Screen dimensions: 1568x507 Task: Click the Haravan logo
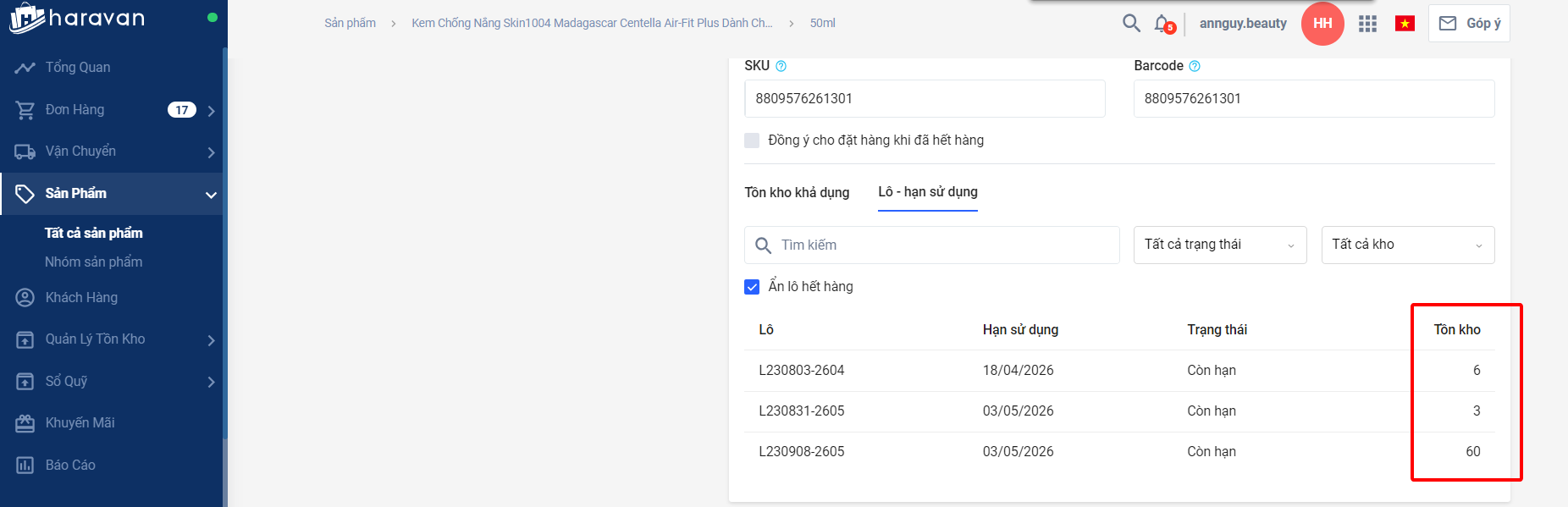[x=76, y=18]
